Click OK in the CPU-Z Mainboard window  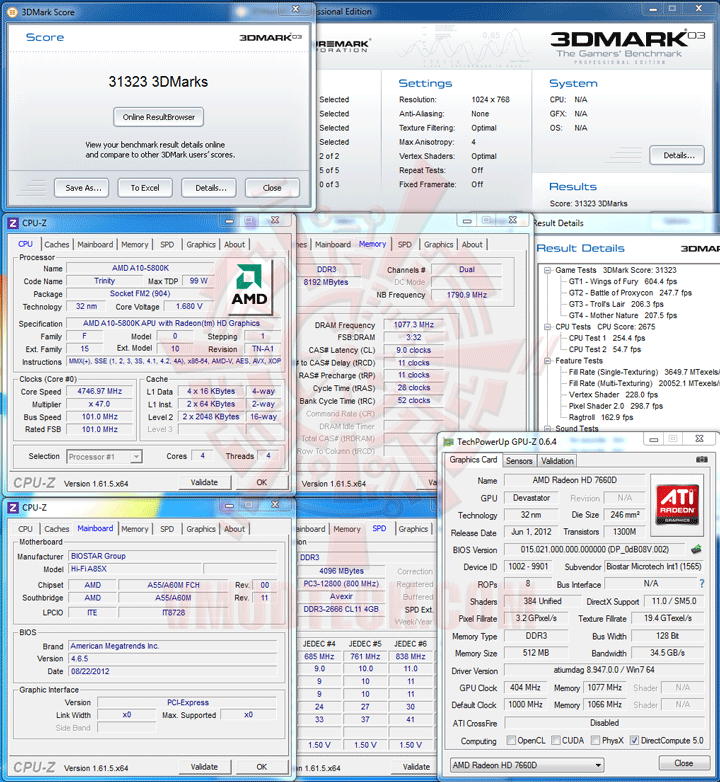pyautogui.click(x=262, y=767)
